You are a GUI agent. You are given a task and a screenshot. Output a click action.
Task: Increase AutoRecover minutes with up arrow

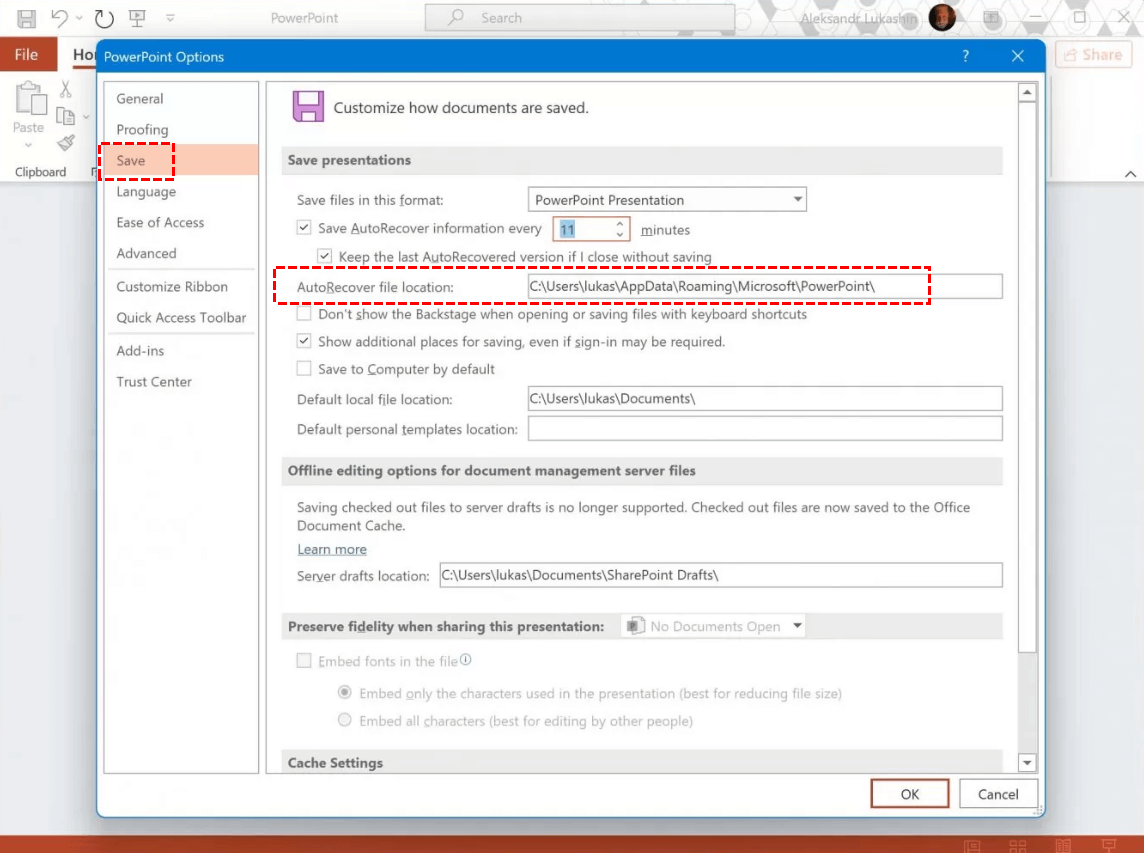point(620,223)
